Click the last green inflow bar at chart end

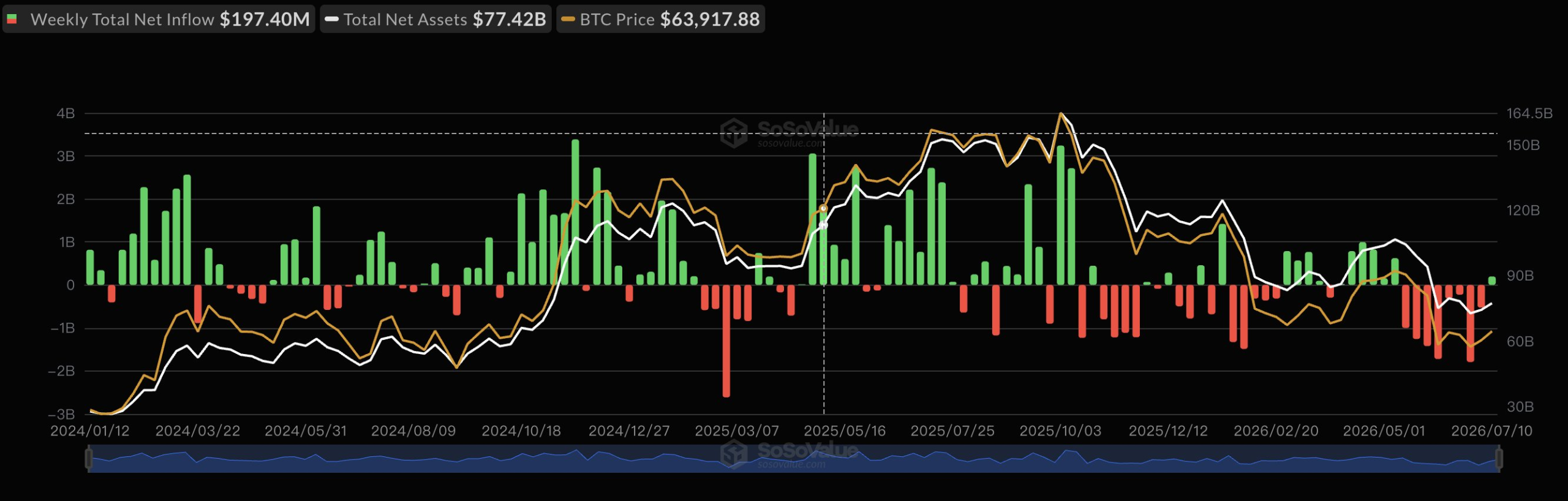1492,281
